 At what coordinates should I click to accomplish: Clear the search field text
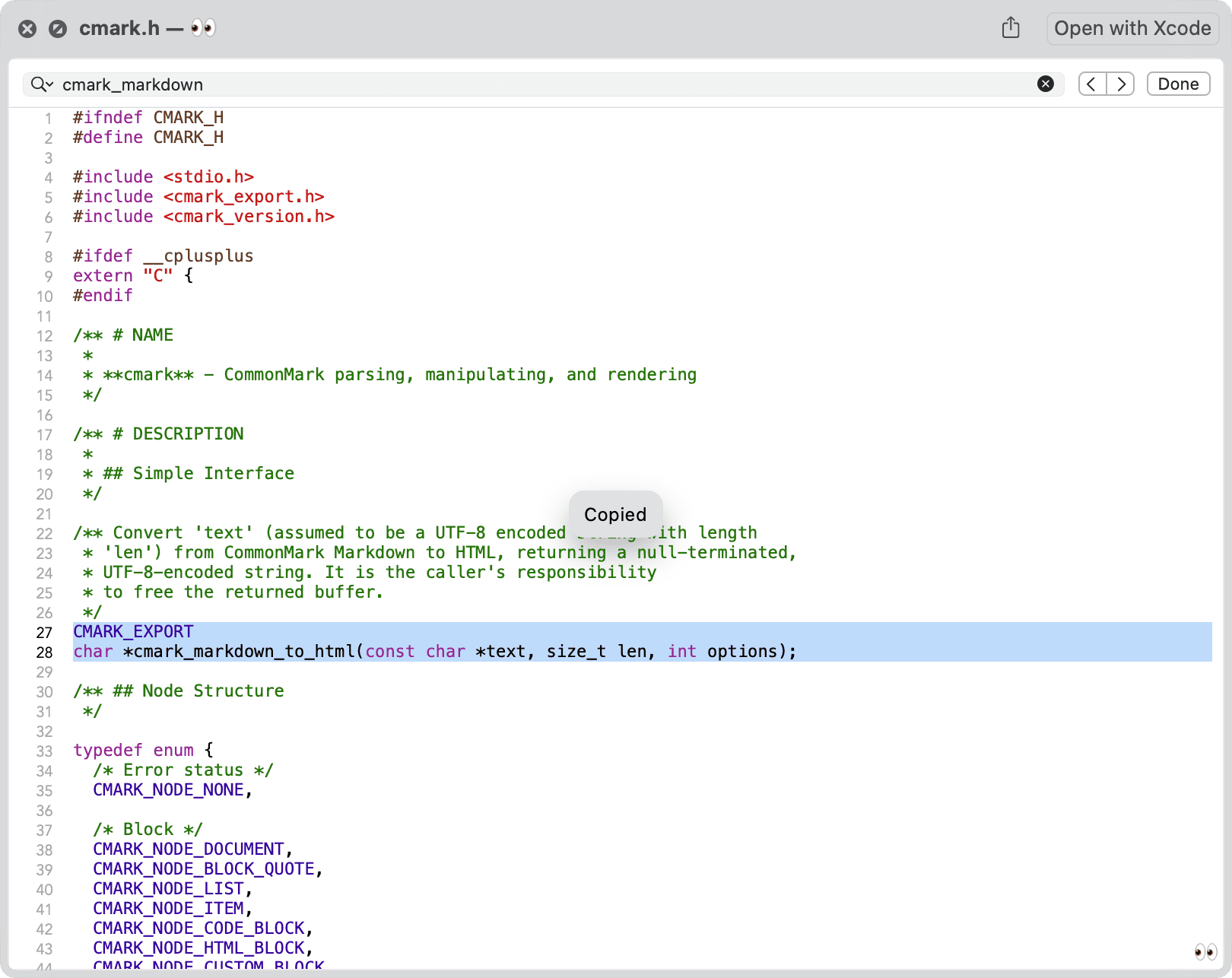pos(1046,84)
